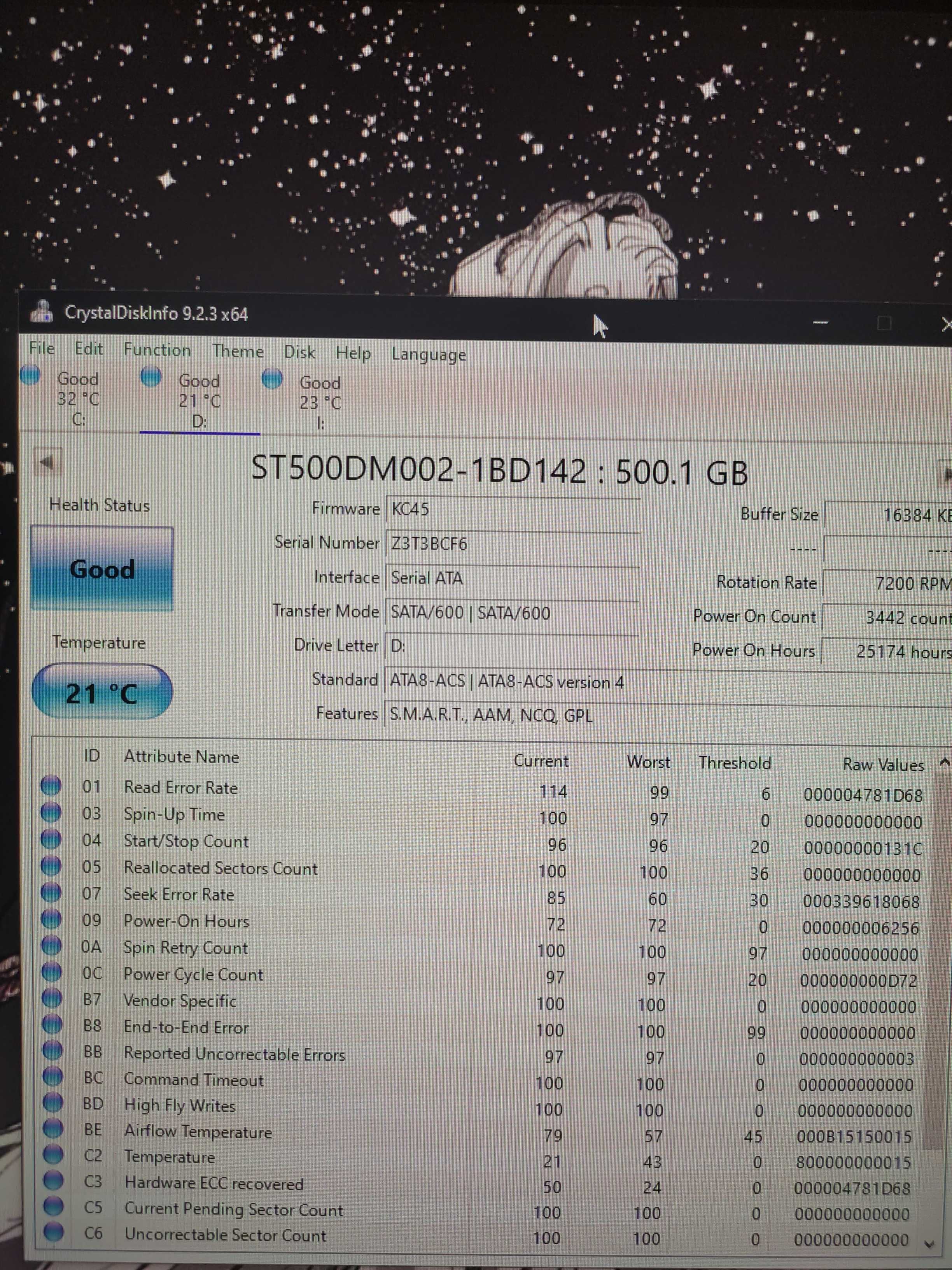The height and width of the screenshot is (1270, 952).
Task: Select the Seek Error Rate attribute name
Action: (x=178, y=895)
